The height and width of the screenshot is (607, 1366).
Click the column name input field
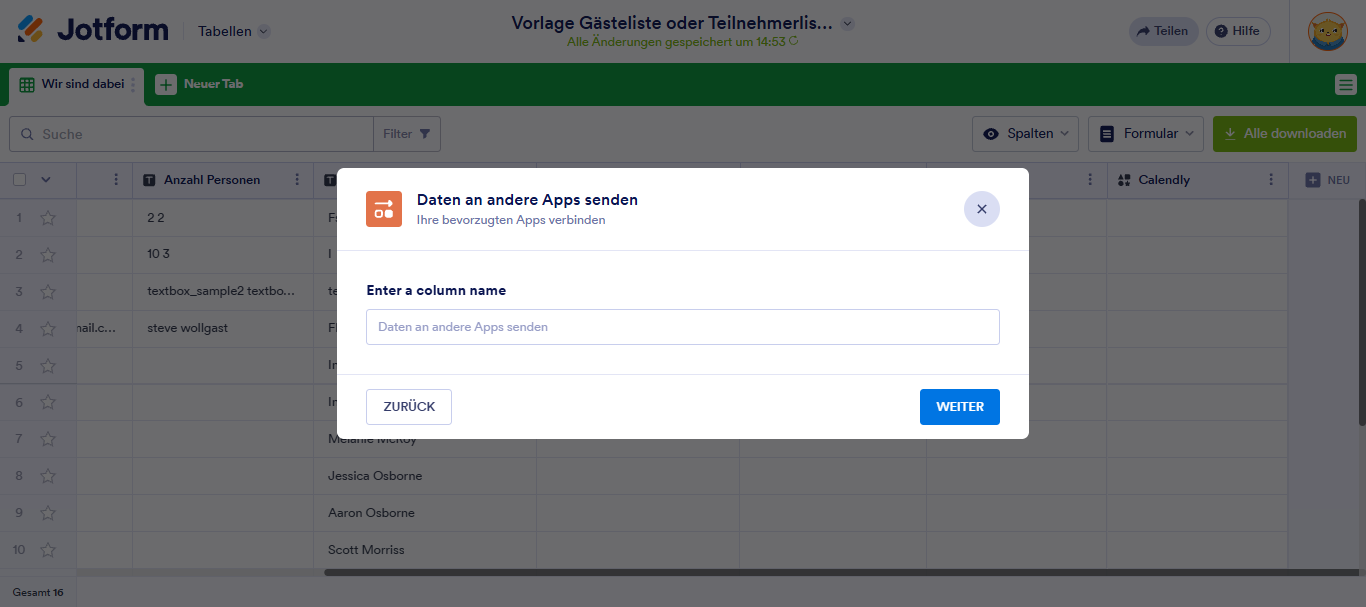pos(683,327)
